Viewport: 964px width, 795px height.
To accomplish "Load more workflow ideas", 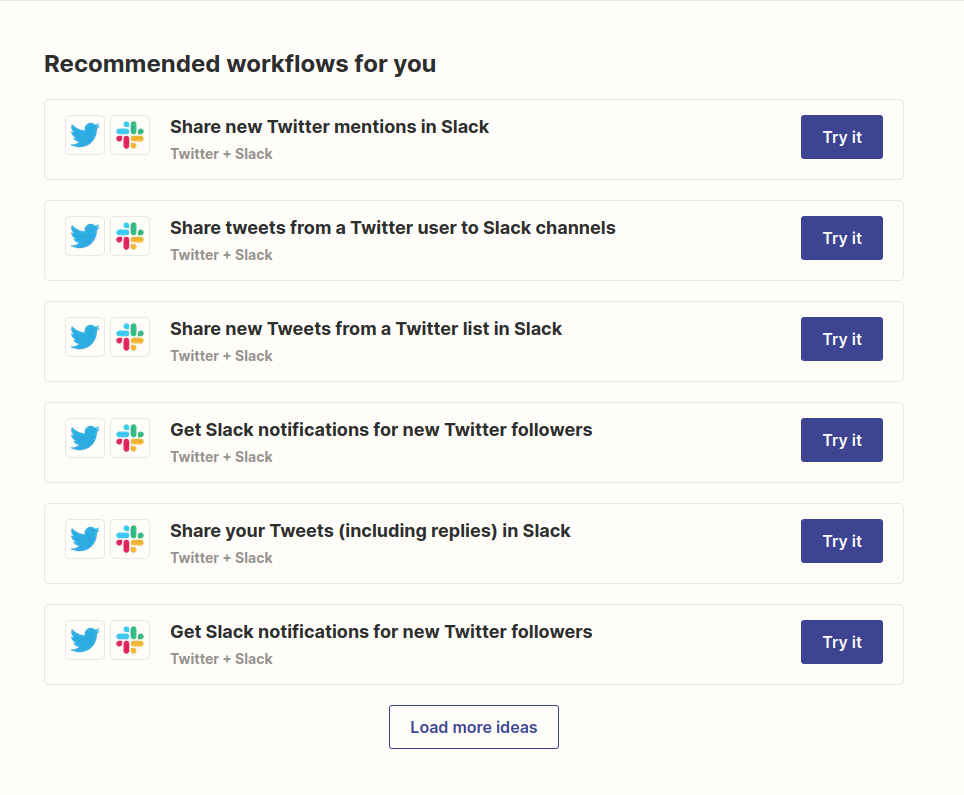I will [x=474, y=727].
